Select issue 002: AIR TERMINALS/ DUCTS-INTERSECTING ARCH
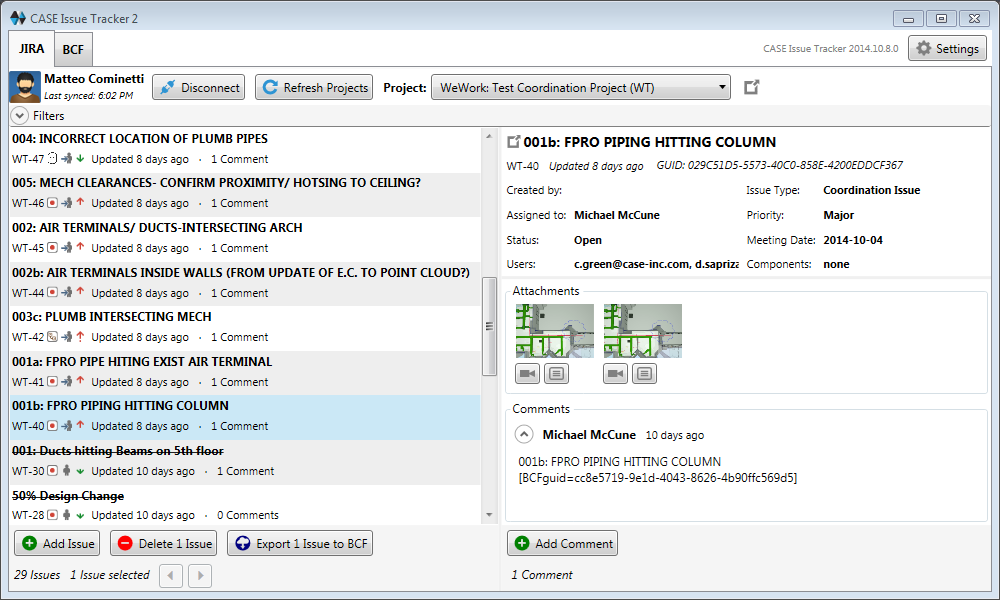Image resolution: width=1000 pixels, height=600 pixels. tap(245, 239)
